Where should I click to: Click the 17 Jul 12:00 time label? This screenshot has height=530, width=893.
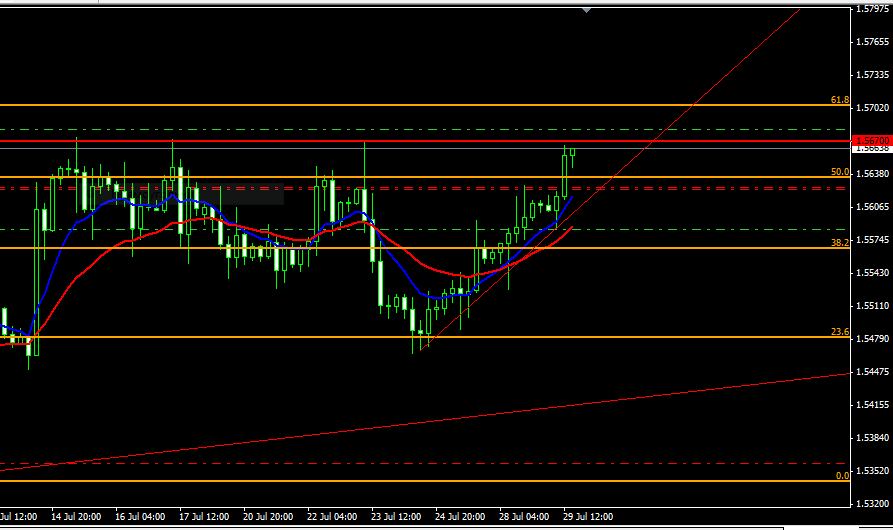tap(204, 517)
